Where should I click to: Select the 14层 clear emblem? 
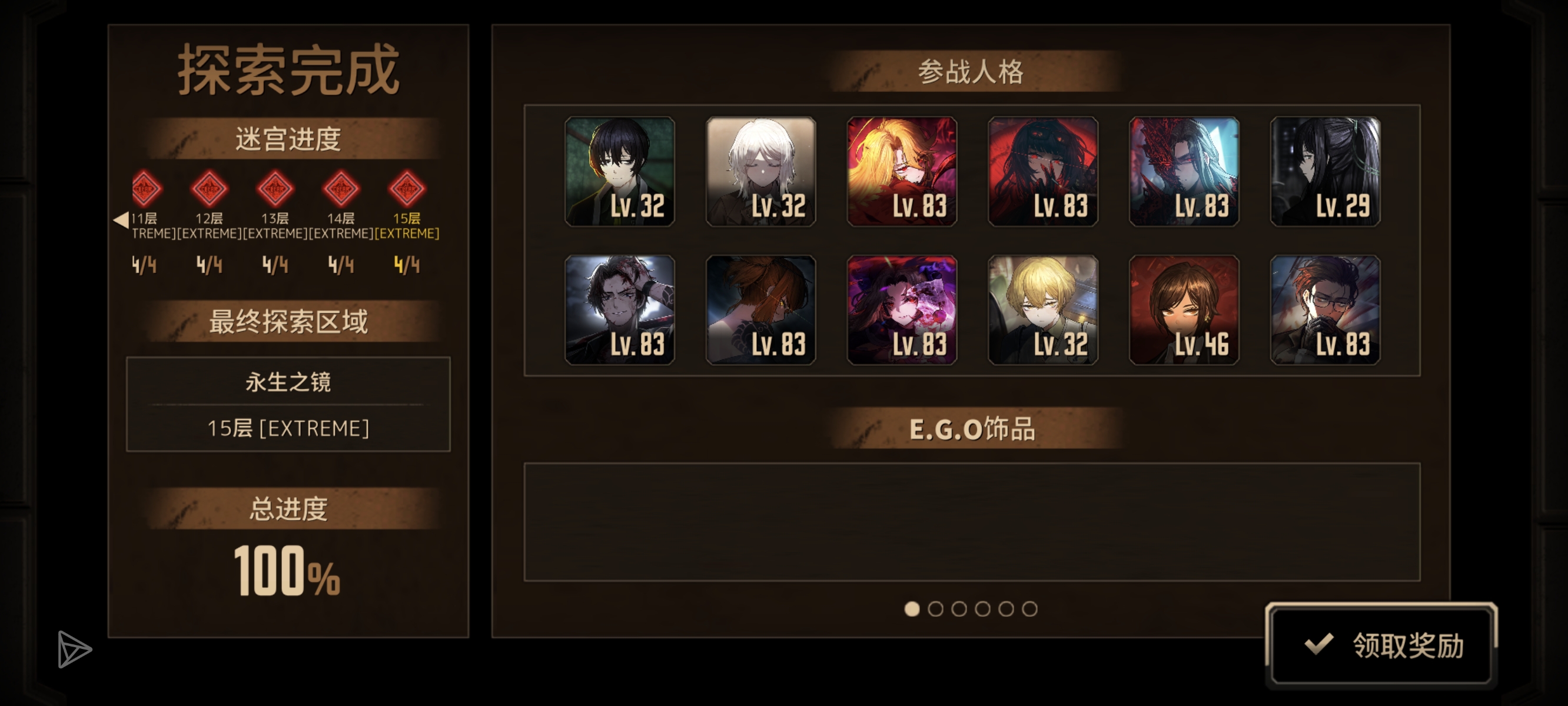(x=341, y=189)
